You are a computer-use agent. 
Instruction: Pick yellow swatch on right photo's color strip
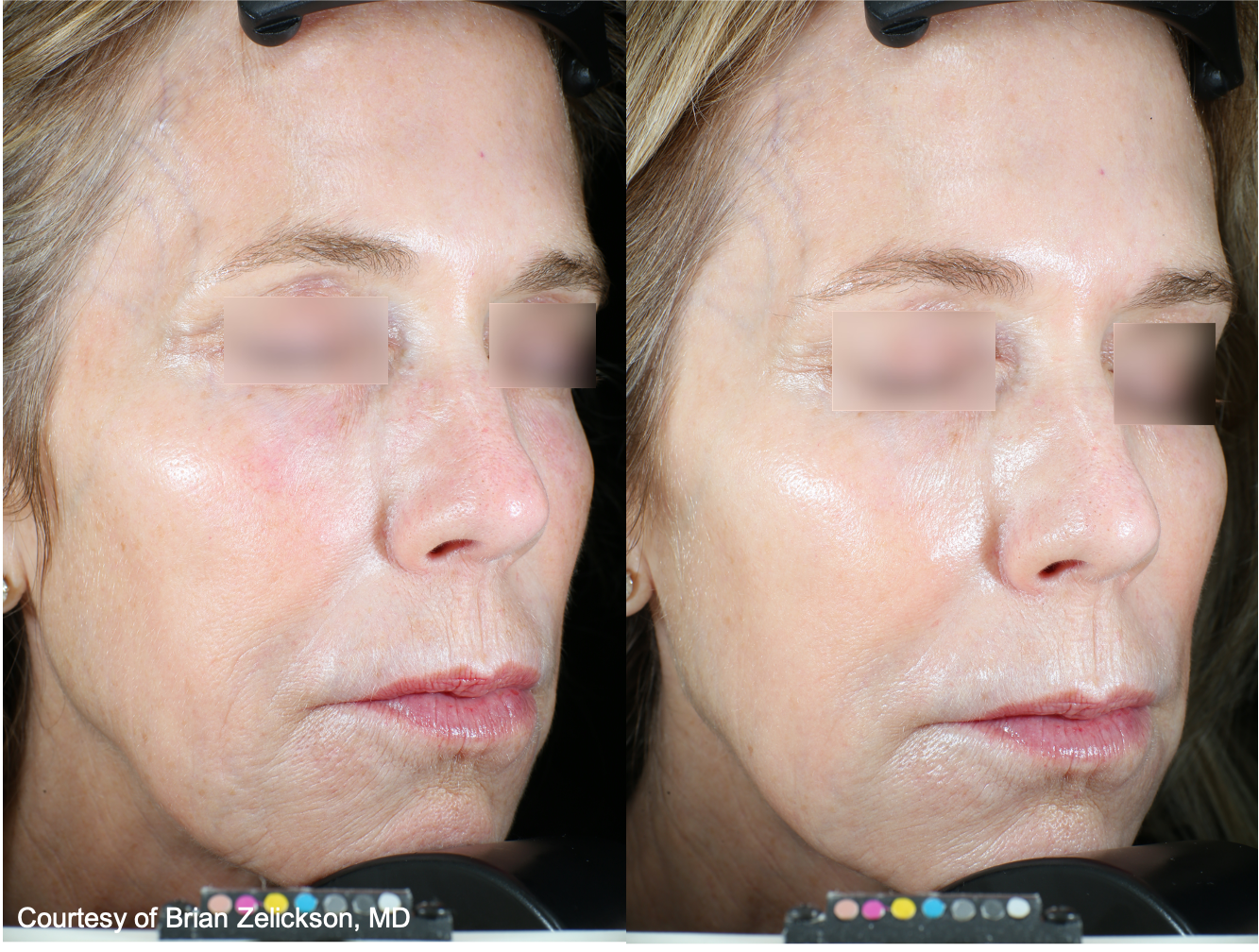(x=904, y=909)
